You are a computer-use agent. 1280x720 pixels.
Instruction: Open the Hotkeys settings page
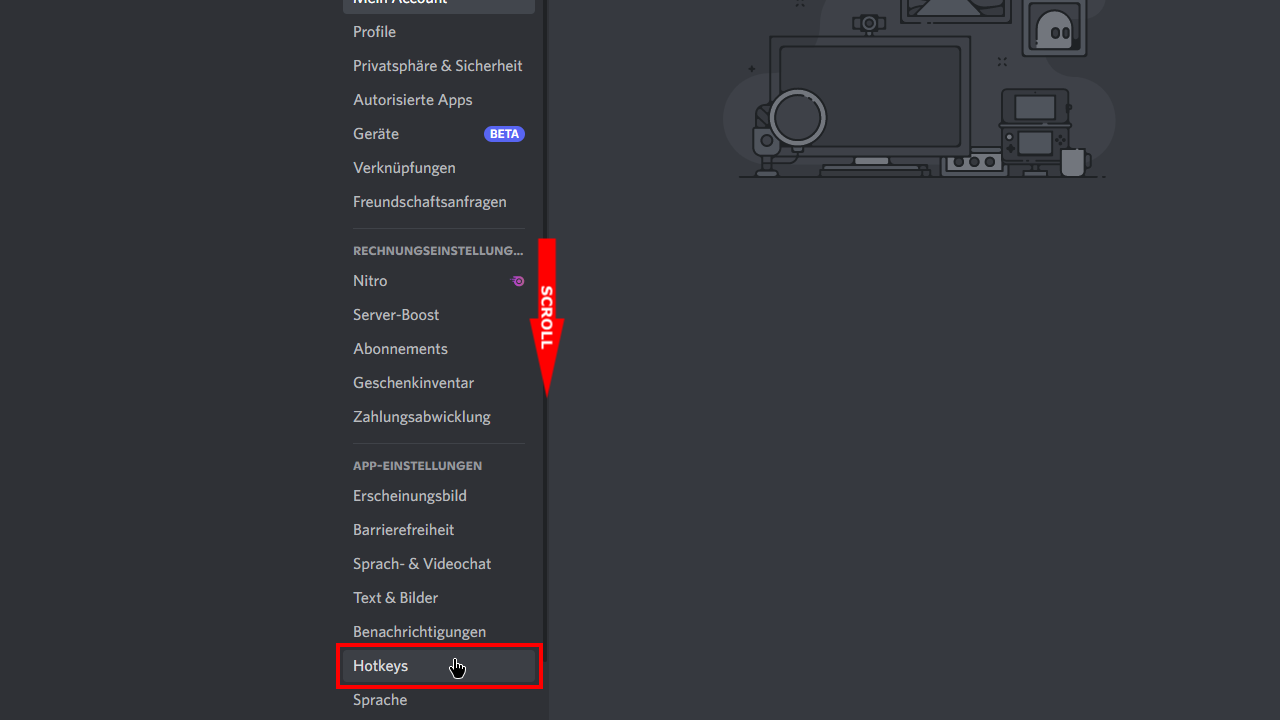click(x=438, y=666)
